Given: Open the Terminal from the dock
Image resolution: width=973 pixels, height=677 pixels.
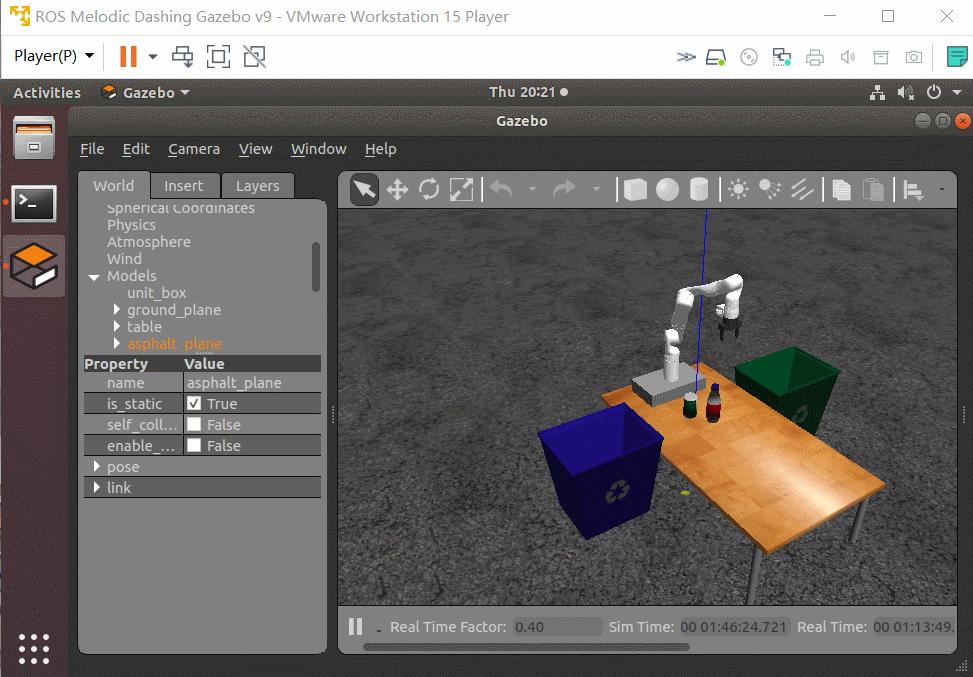Looking at the screenshot, I should [x=34, y=202].
